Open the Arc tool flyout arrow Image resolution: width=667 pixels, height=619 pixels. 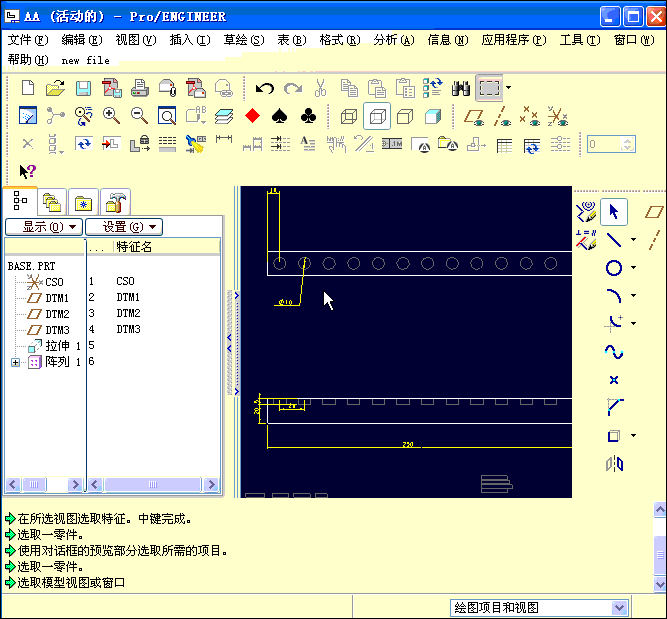[x=633, y=295]
